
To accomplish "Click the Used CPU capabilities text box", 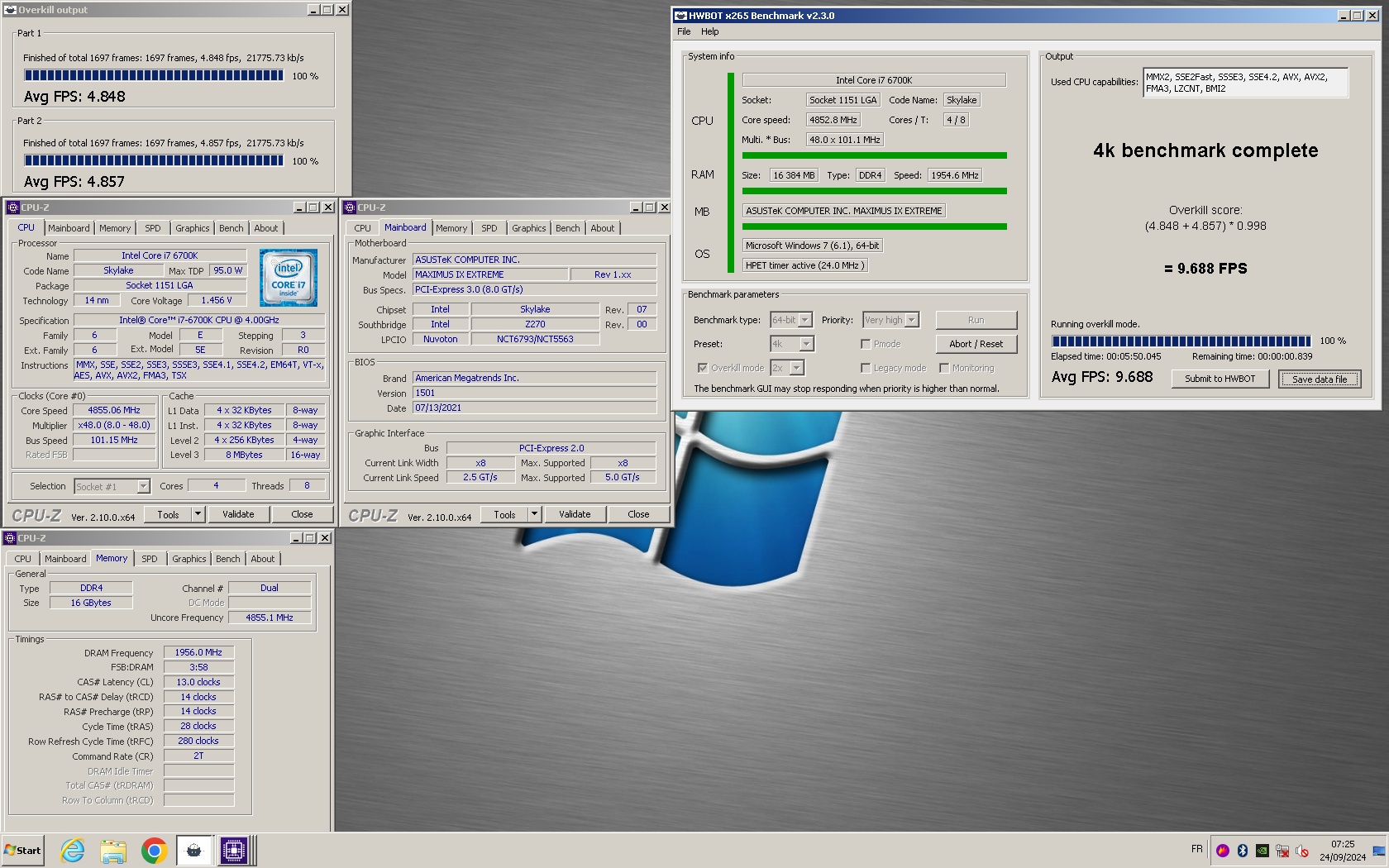I will [x=1245, y=83].
